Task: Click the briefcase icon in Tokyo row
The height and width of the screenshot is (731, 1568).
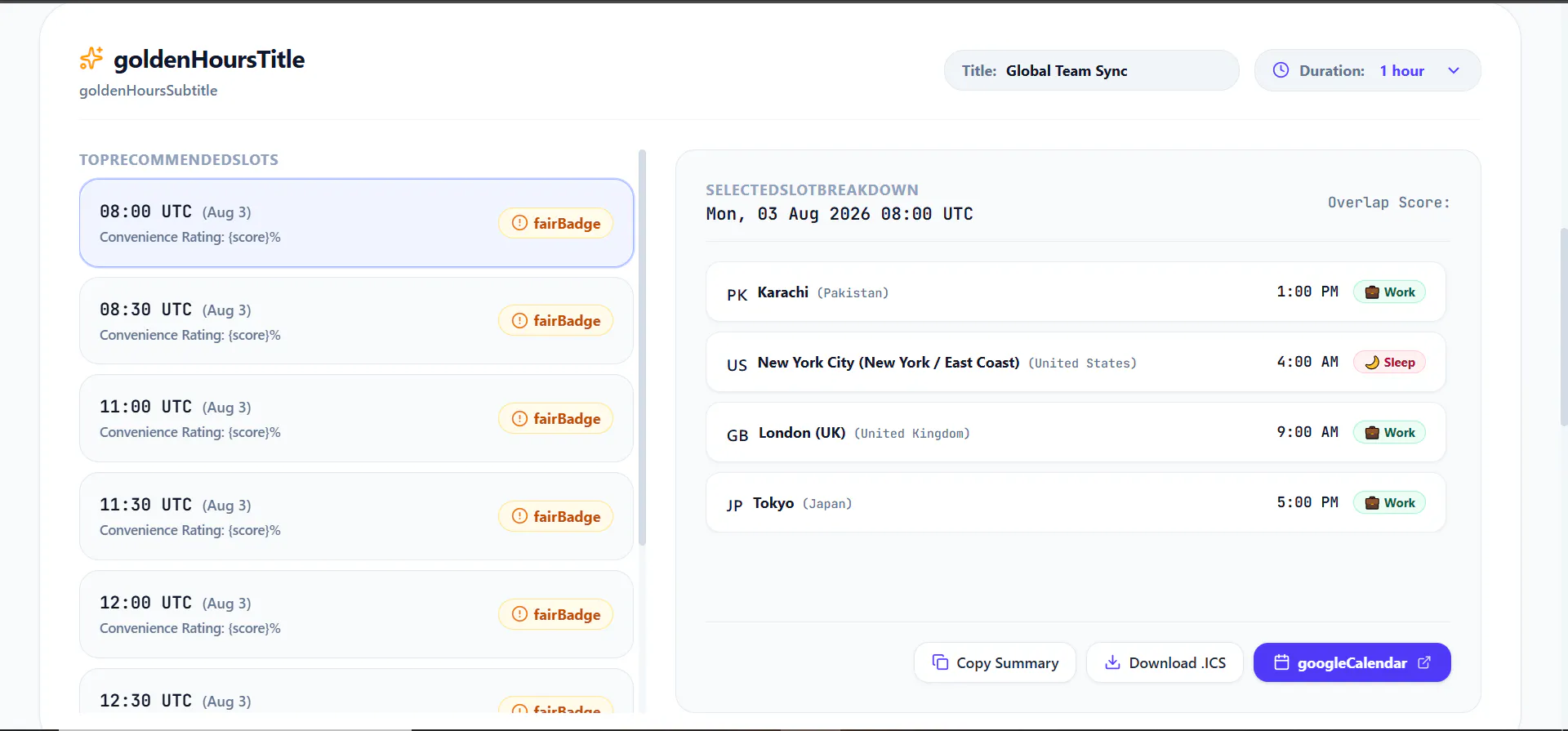Action: click(1372, 503)
